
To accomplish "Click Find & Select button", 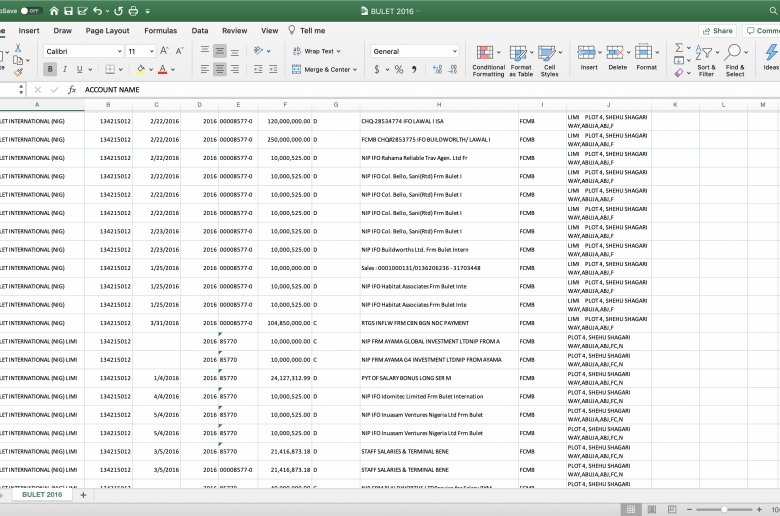I will [735, 61].
